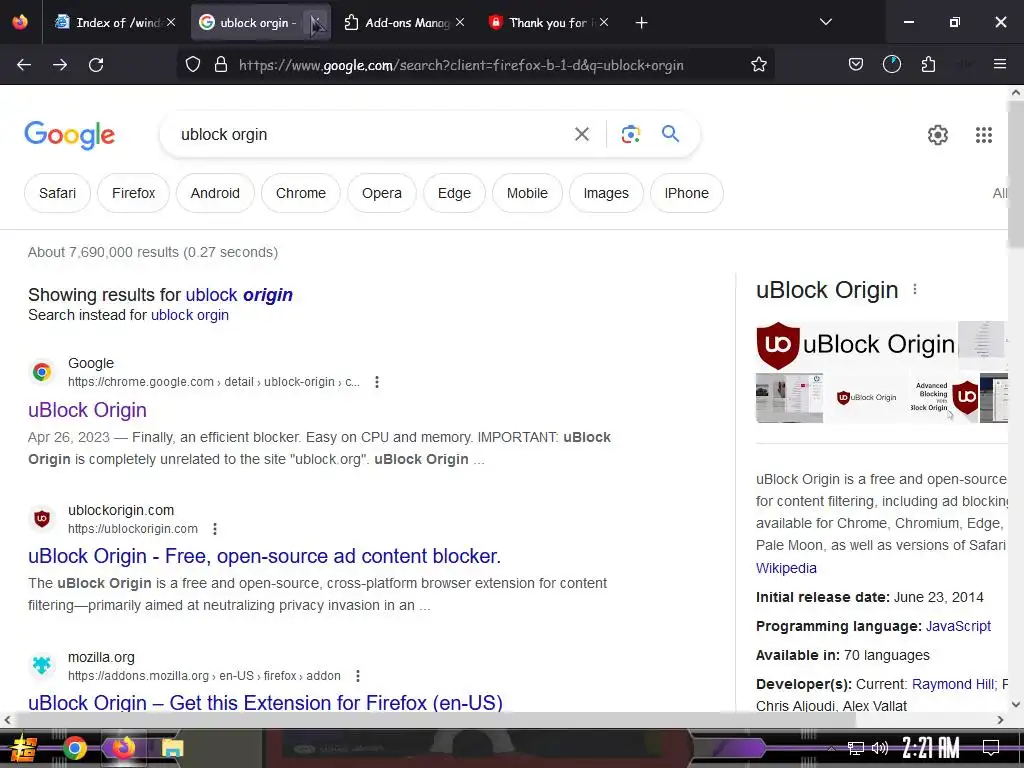Open uBlock Origin Chrome store result
The height and width of the screenshot is (768, 1024).
(x=88, y=410)
